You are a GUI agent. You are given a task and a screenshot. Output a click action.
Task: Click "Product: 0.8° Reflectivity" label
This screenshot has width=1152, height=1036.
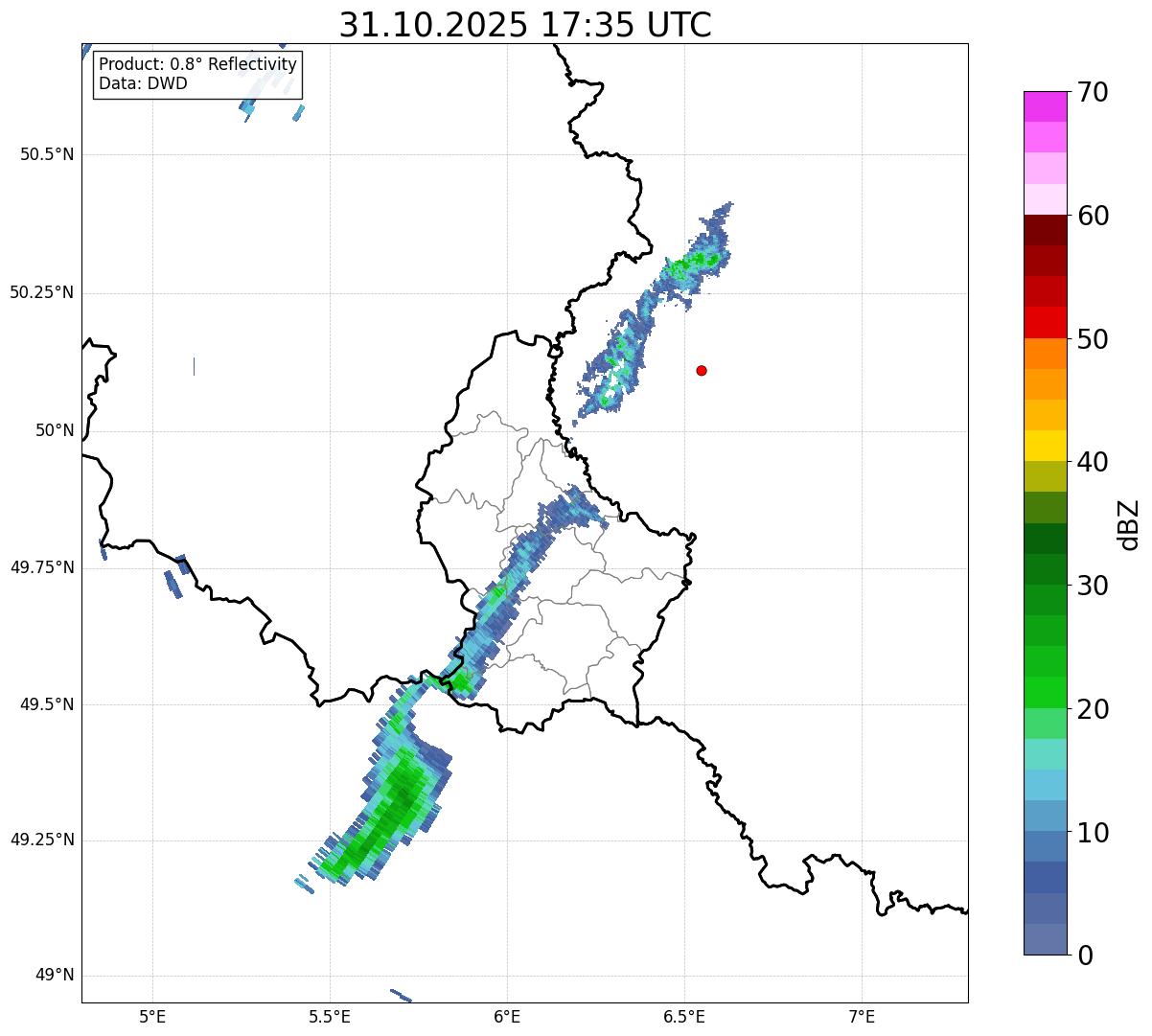pos(198,64)
